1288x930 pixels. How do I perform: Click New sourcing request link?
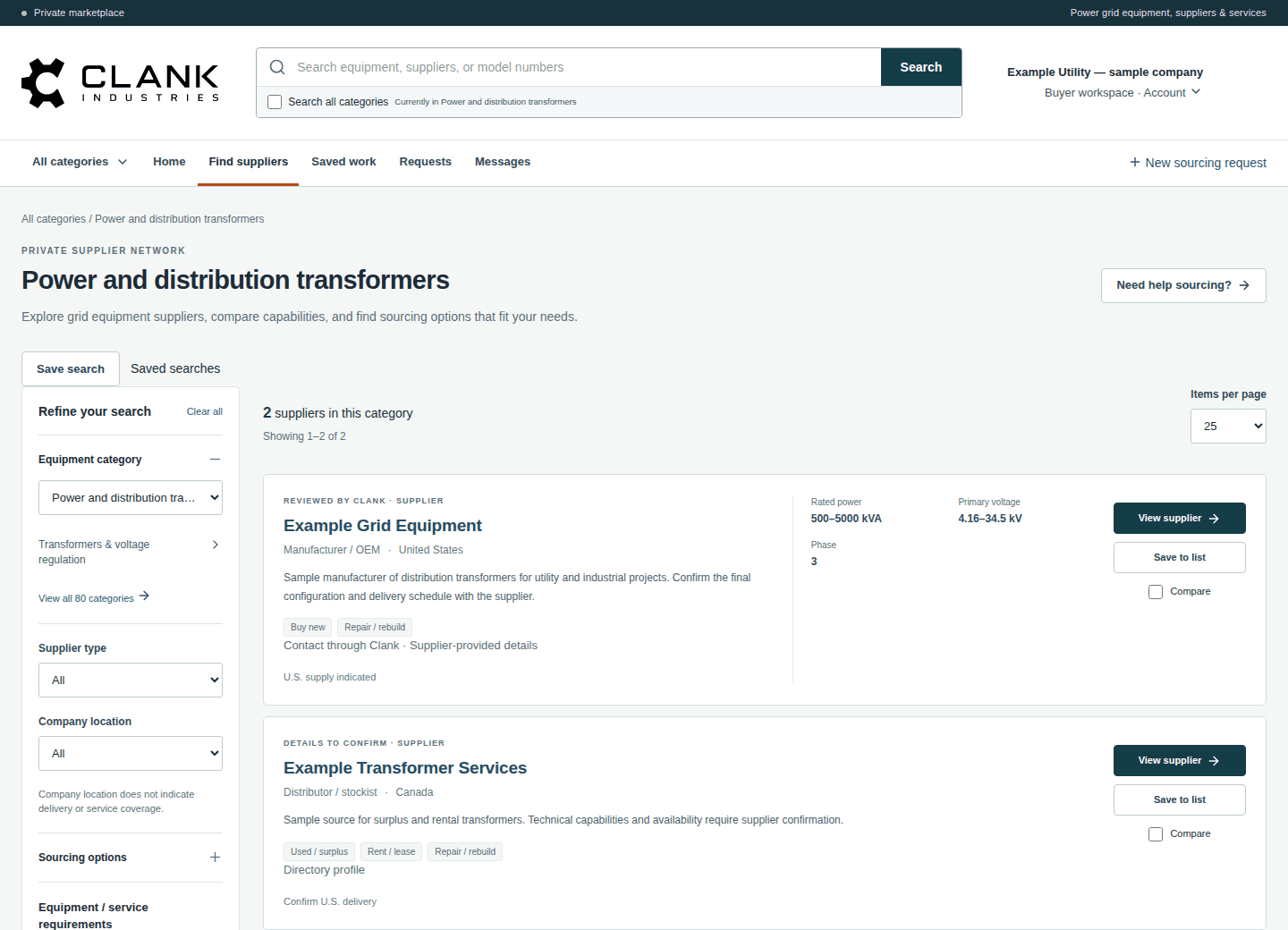[x=1198, y=163]
